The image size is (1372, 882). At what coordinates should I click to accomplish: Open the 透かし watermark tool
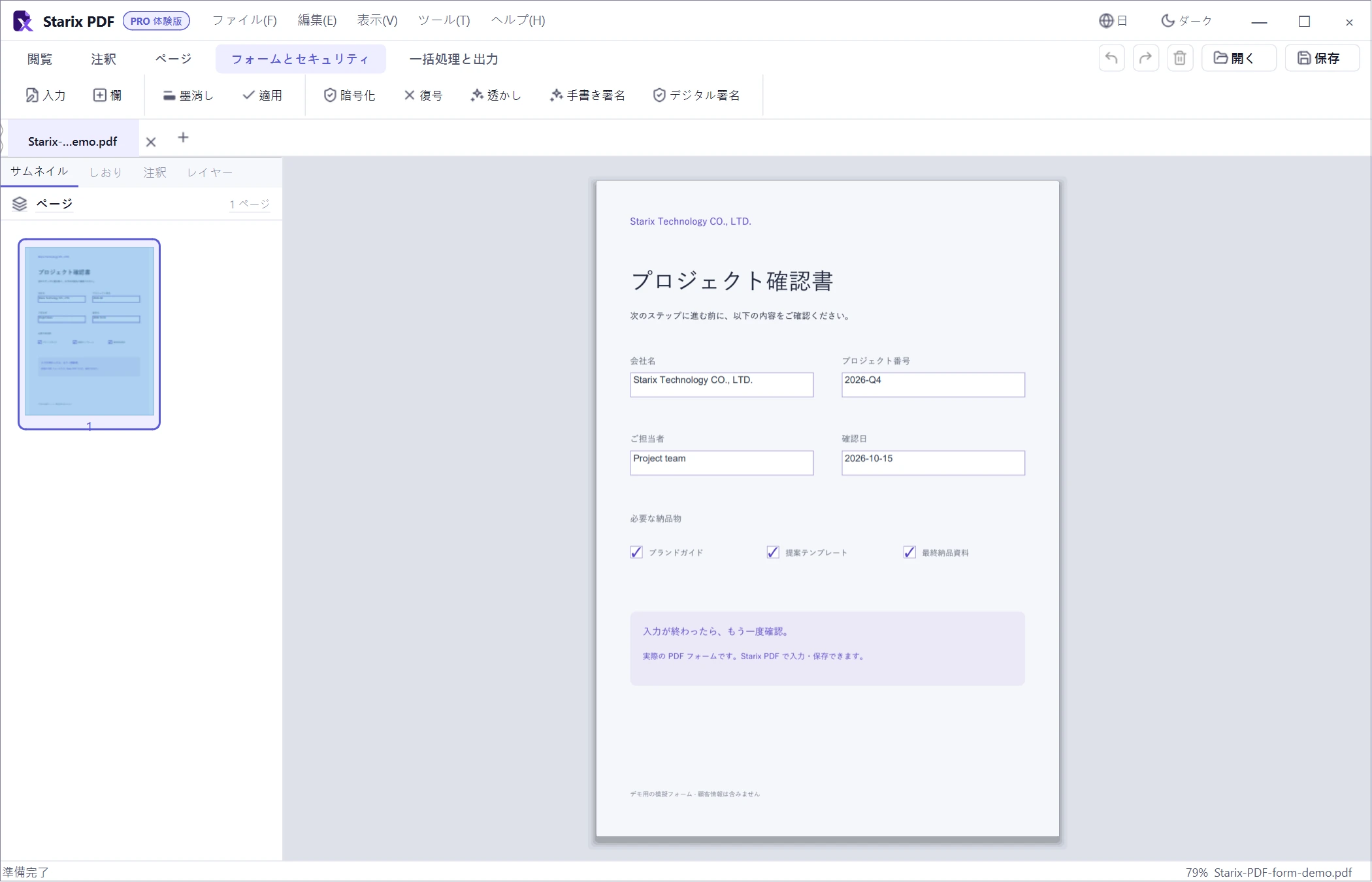[496, 95]
